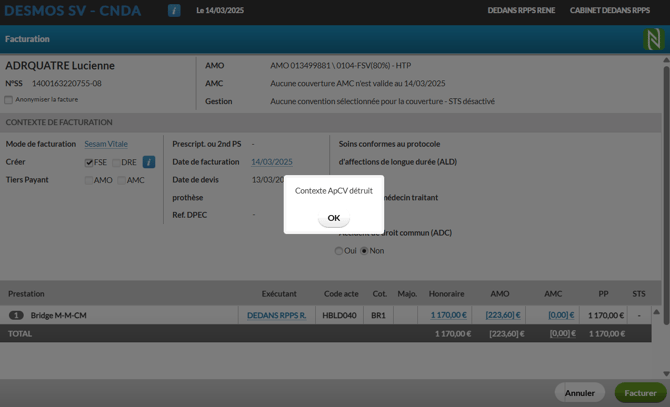Select the Non radio button
This screenshot has height=407, width=670.
coord(364,251)
